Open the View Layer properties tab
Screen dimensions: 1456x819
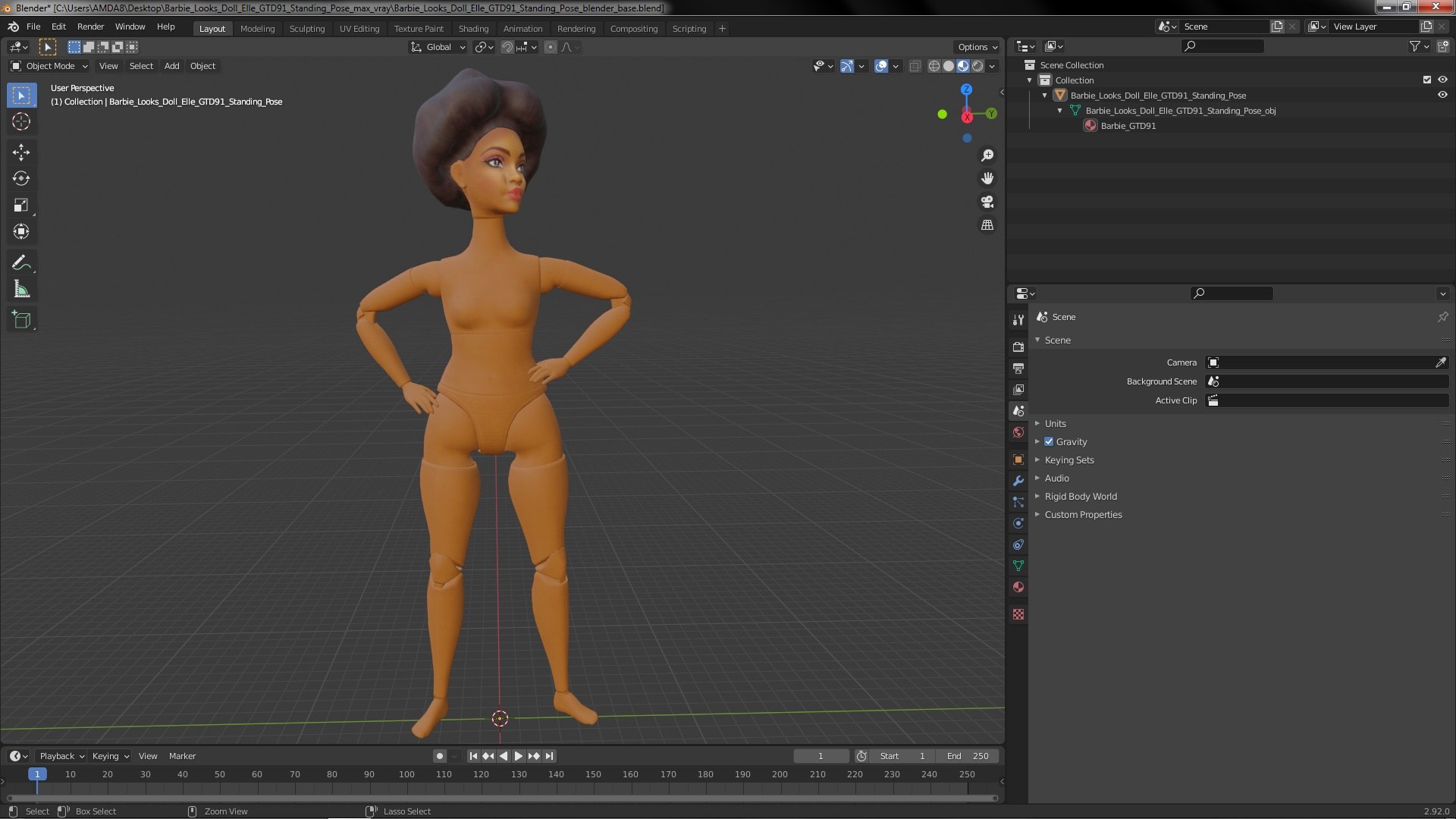[x=1018, y=389]
